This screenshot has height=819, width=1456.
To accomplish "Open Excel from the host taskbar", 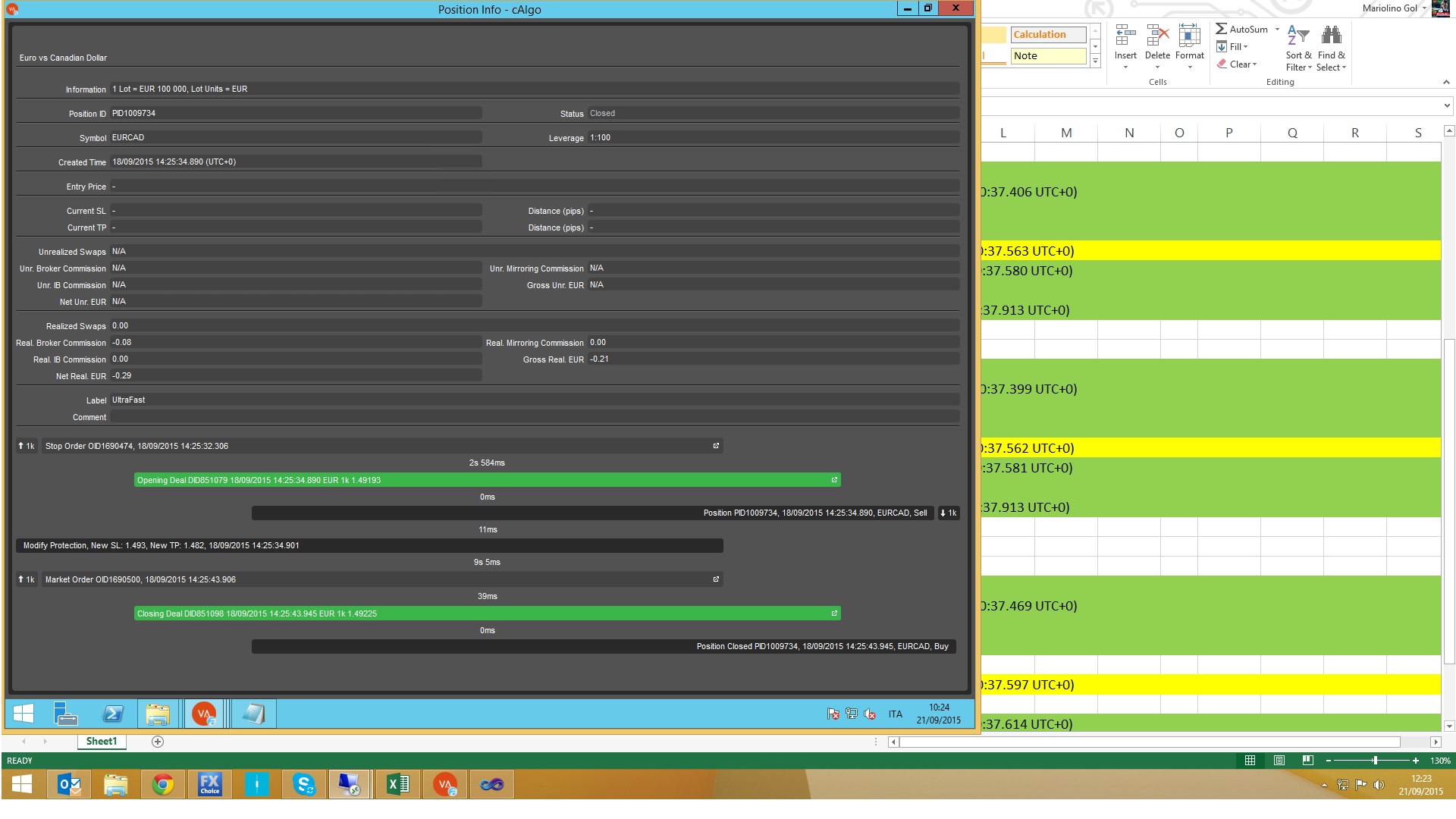I will pyautogui.click(x=397, y=785).
